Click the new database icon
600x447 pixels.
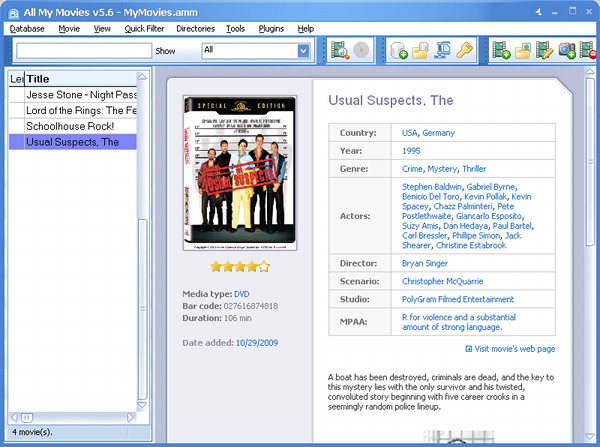point(399,50)
